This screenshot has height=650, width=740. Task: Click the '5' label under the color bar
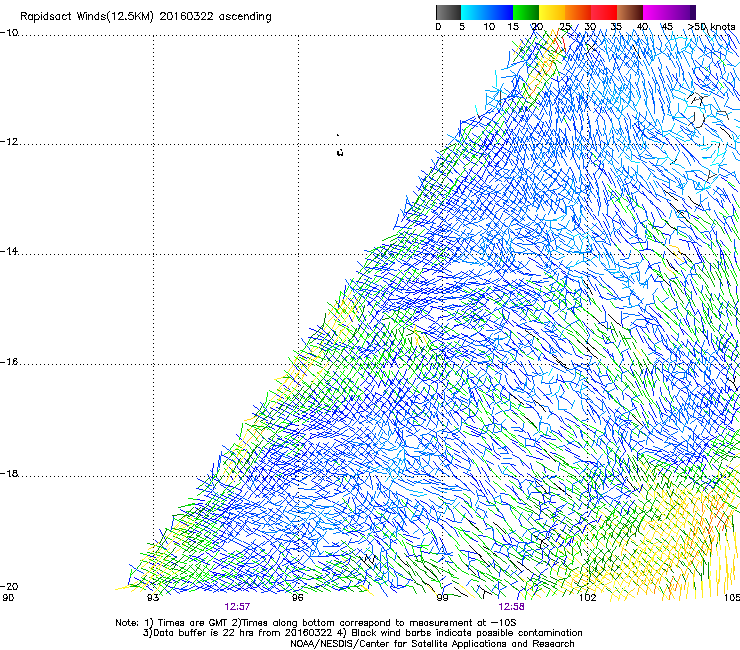tap(462, 27)
